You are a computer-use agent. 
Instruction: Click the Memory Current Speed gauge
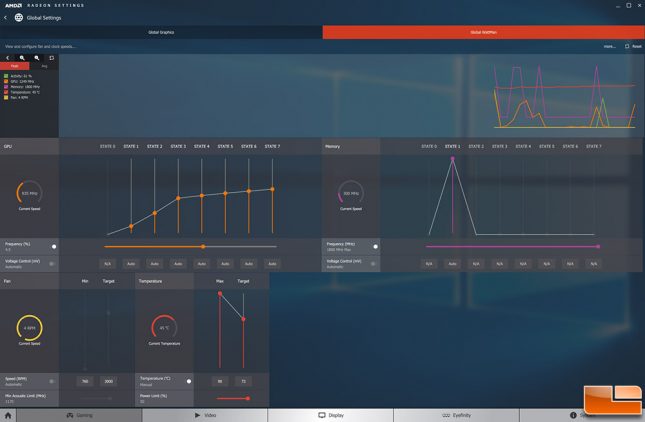(x=351, y=193)
